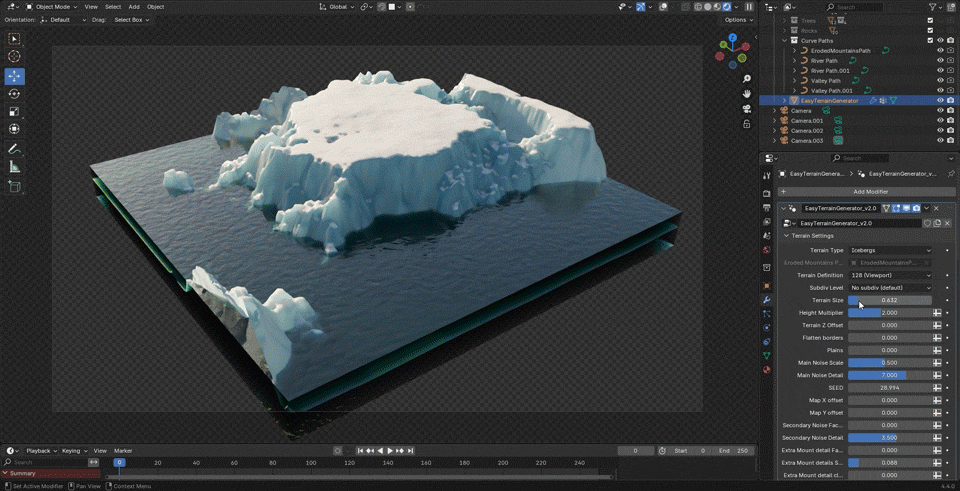The image size is (960, 491).
Task: Hide EasyTerrainGenerator in the viewport
Action: tap(940, 100)
